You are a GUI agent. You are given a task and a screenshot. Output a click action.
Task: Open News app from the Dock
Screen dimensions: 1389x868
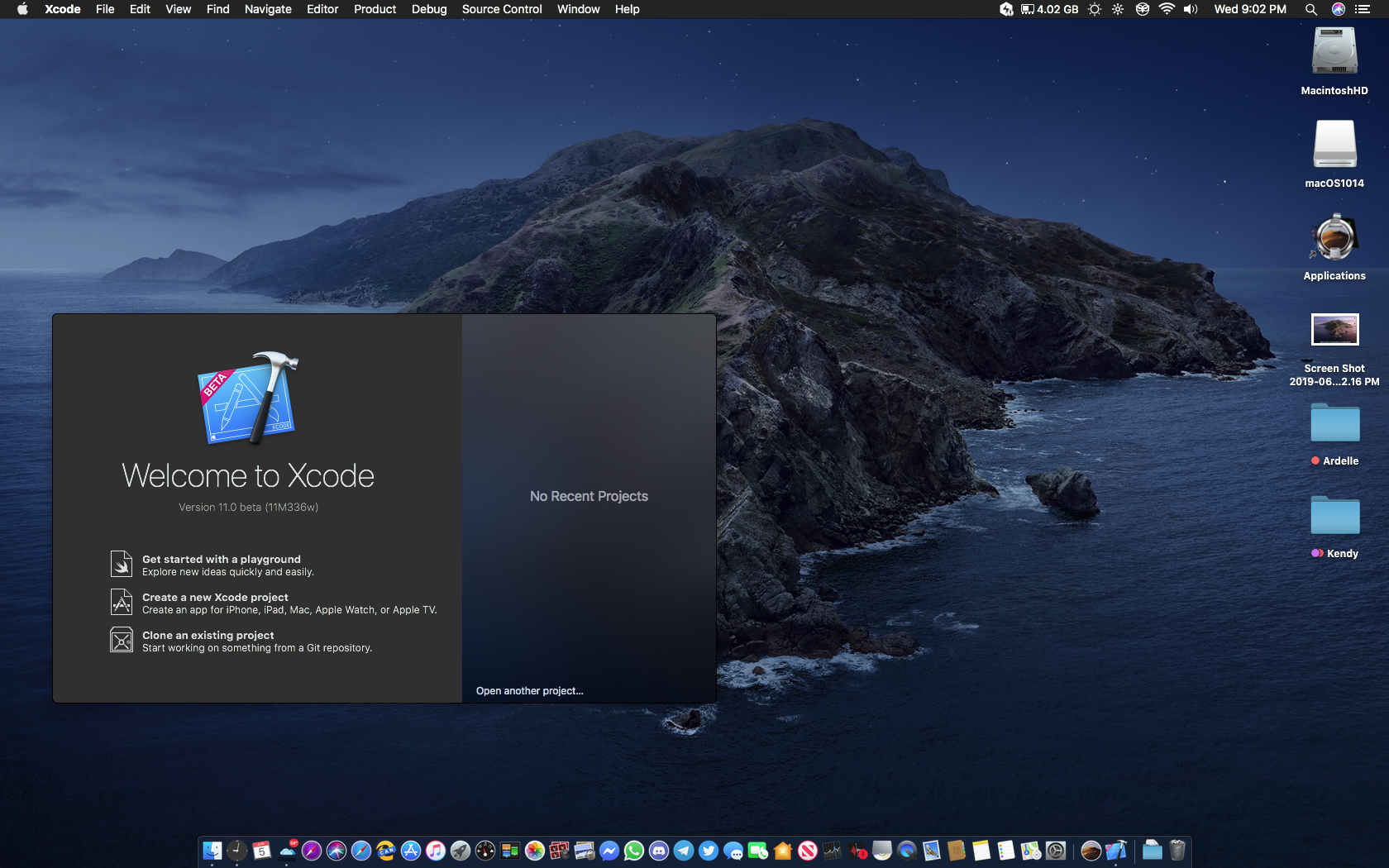[808, 851]
